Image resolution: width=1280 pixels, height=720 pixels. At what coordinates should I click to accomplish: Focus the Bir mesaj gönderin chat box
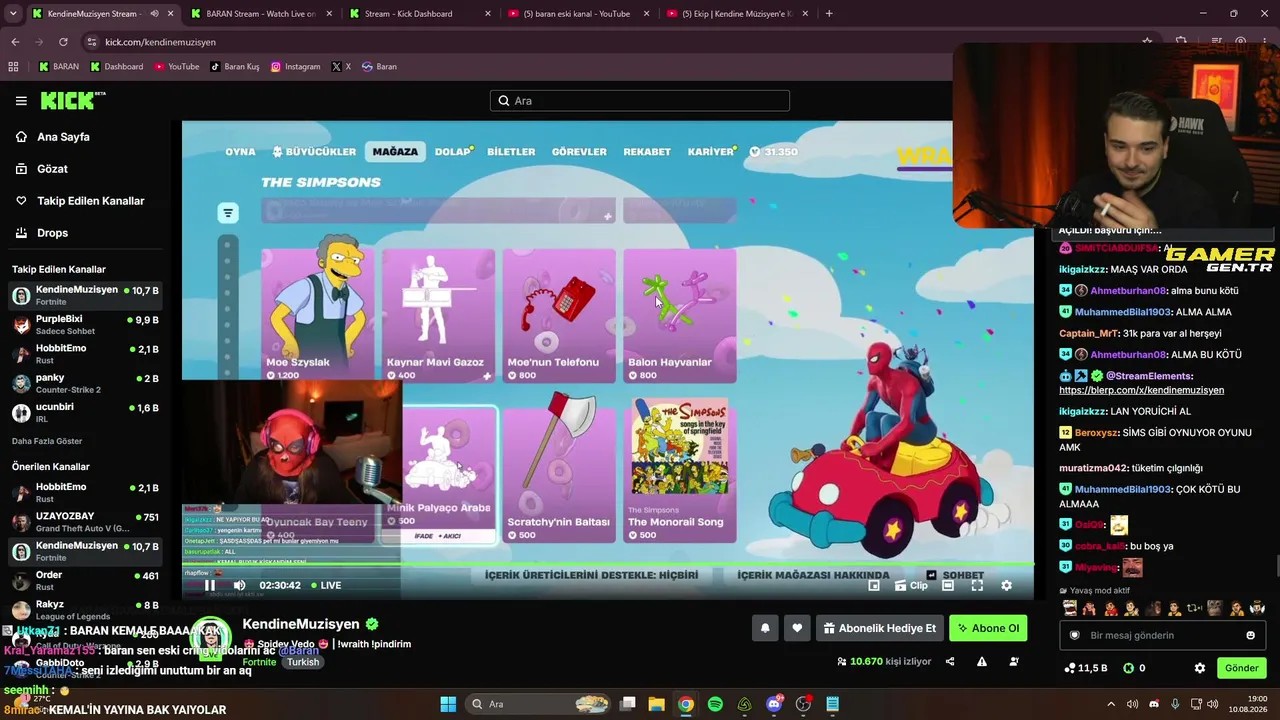(x=1163, y=635)
